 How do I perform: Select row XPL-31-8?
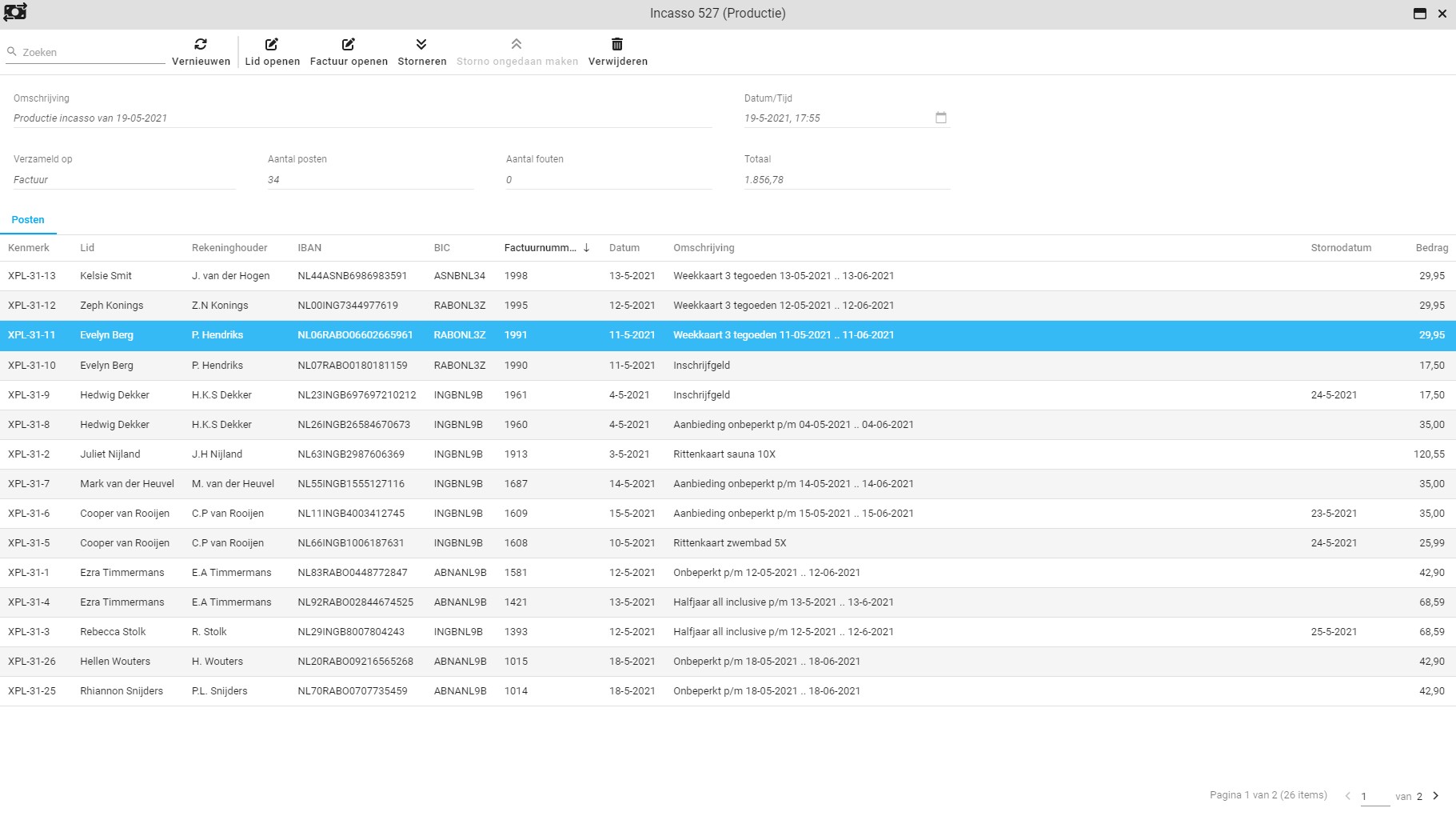[728, 425]
